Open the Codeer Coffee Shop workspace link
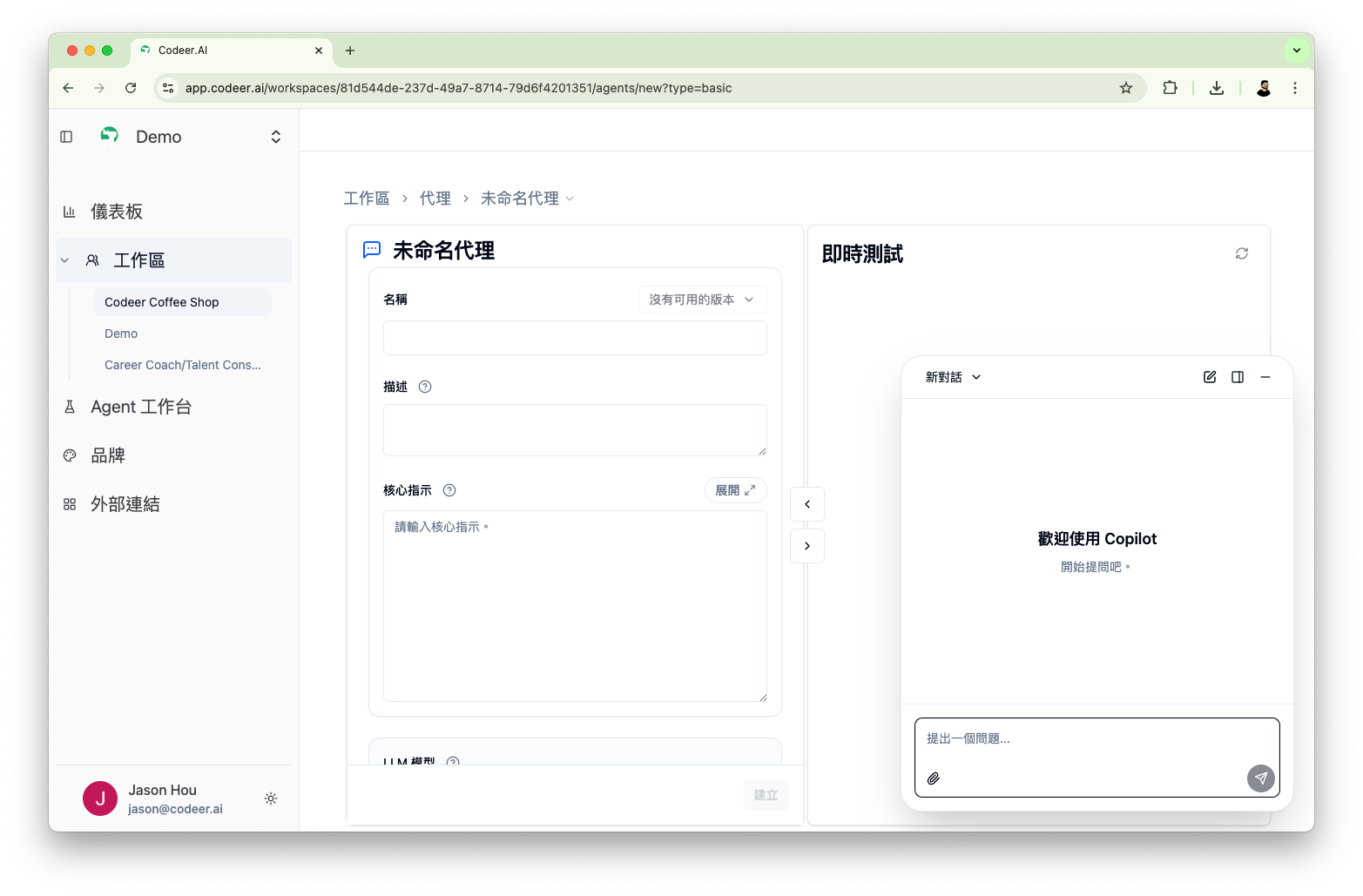This screenshot has width=1363, height=896. [161, 301]
